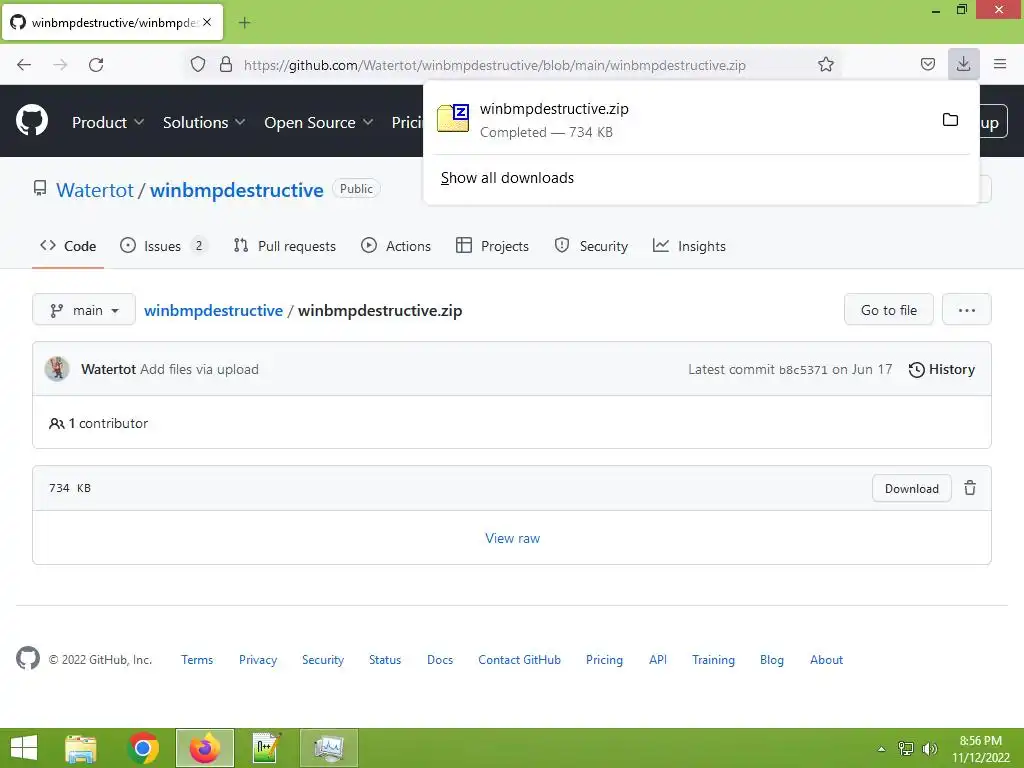The height and width of the screenshot is (768, 1024).
Task: Open the main branch selector dropdown
Action: pyautogui.click(x=84, y=310)
